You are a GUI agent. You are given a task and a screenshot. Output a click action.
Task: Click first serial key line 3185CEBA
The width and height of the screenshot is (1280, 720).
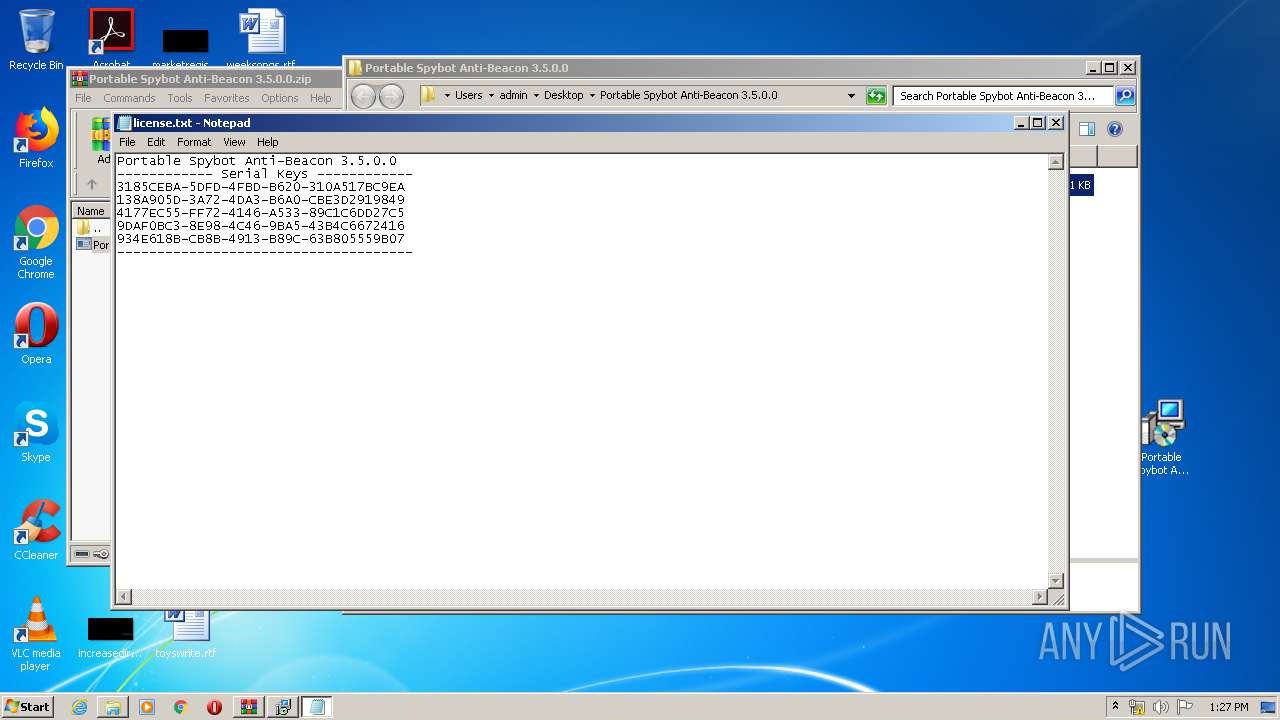(x=261, y=187)
